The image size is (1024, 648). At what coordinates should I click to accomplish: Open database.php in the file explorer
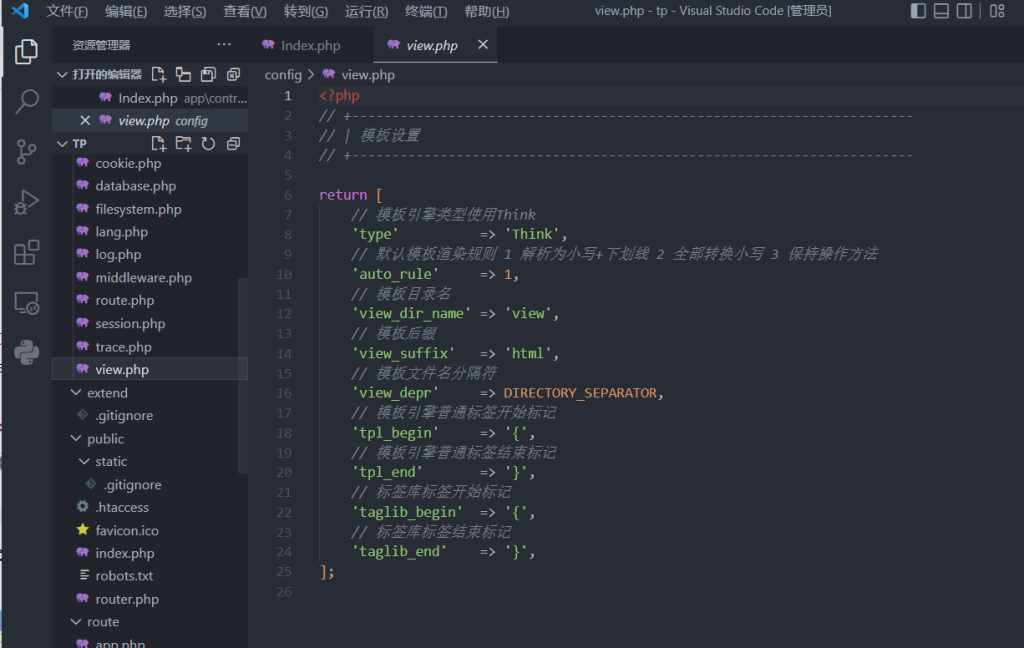pyautogui.click(x=135, y=186)
